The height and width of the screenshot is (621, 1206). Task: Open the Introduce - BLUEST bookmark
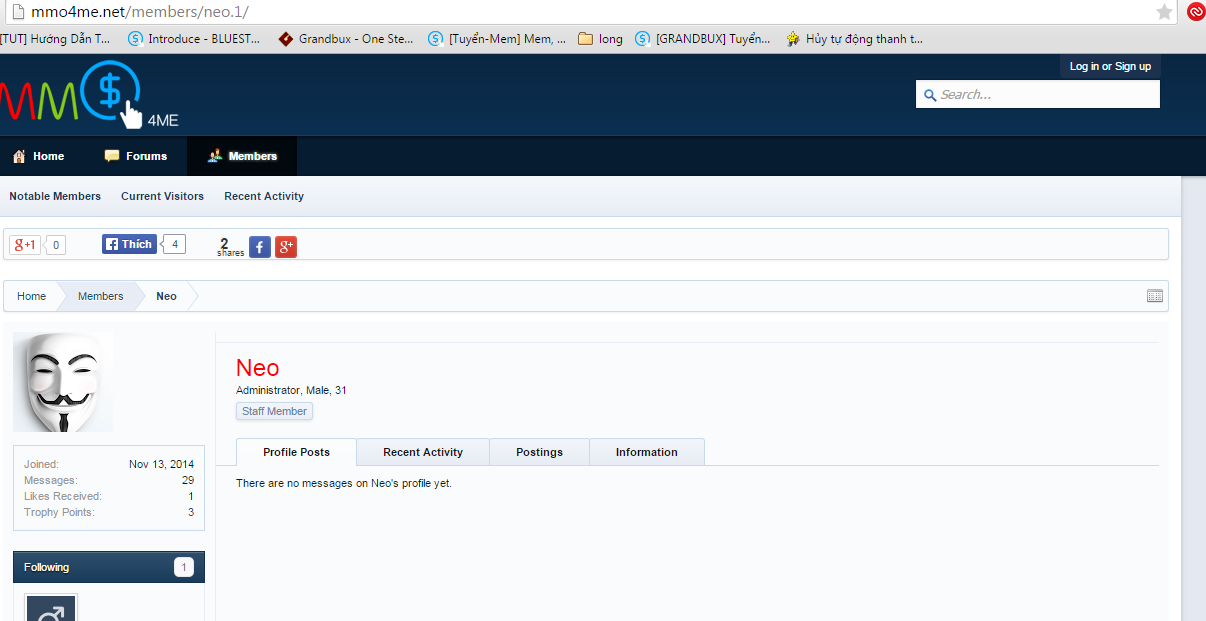pyautogui.click(x=195, y=39)
